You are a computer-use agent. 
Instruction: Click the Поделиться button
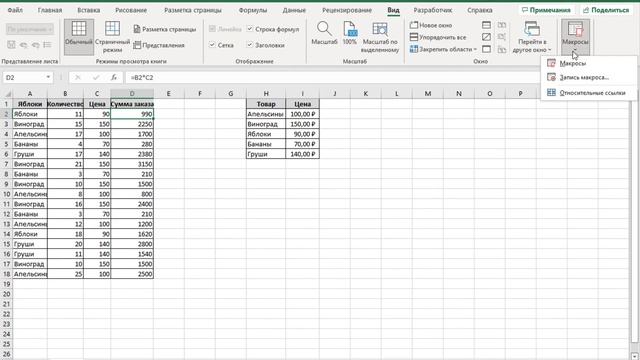tap(607, 10)
